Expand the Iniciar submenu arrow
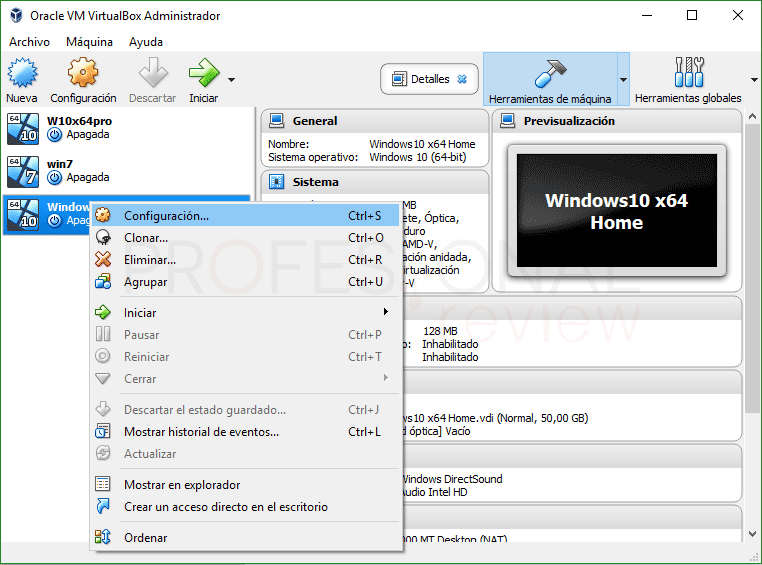Screen dimensions: 762x565 click(x=386, y=312)
